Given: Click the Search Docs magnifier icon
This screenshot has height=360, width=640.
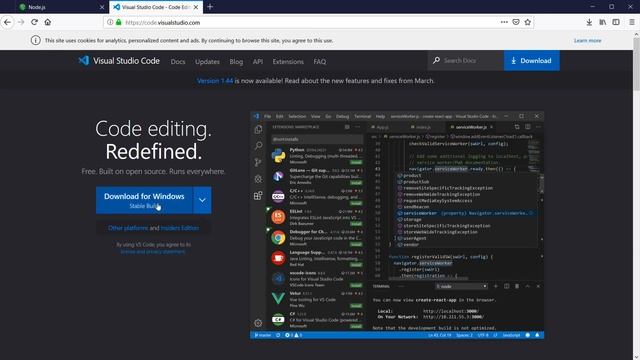Looking at the screenshot, I should [x=436, y=60].
